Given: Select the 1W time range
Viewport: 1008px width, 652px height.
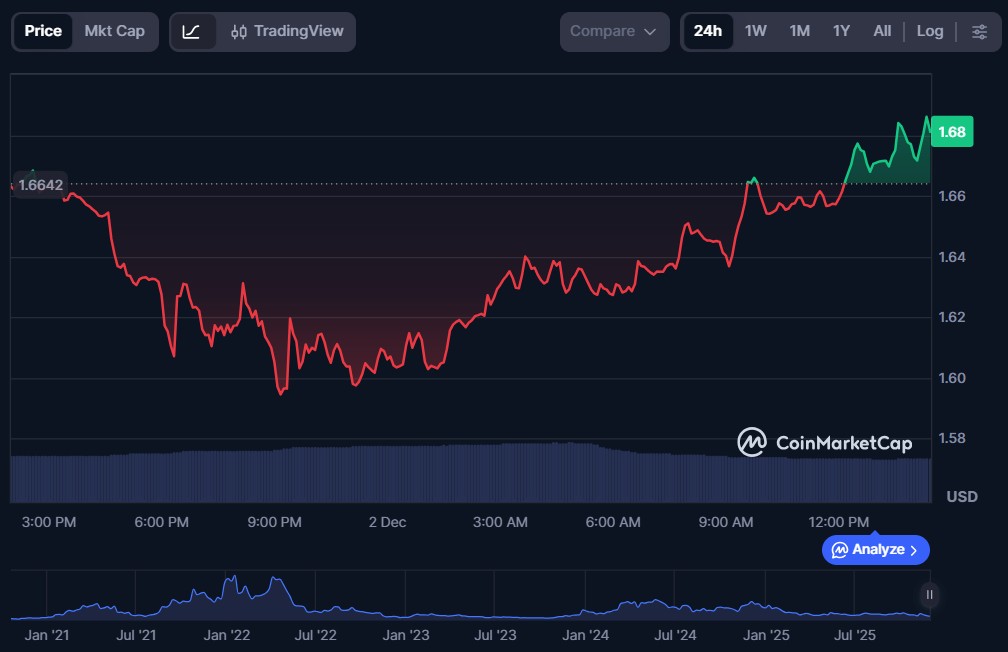Looking at the screenshot, I should (x=756, y=31).
